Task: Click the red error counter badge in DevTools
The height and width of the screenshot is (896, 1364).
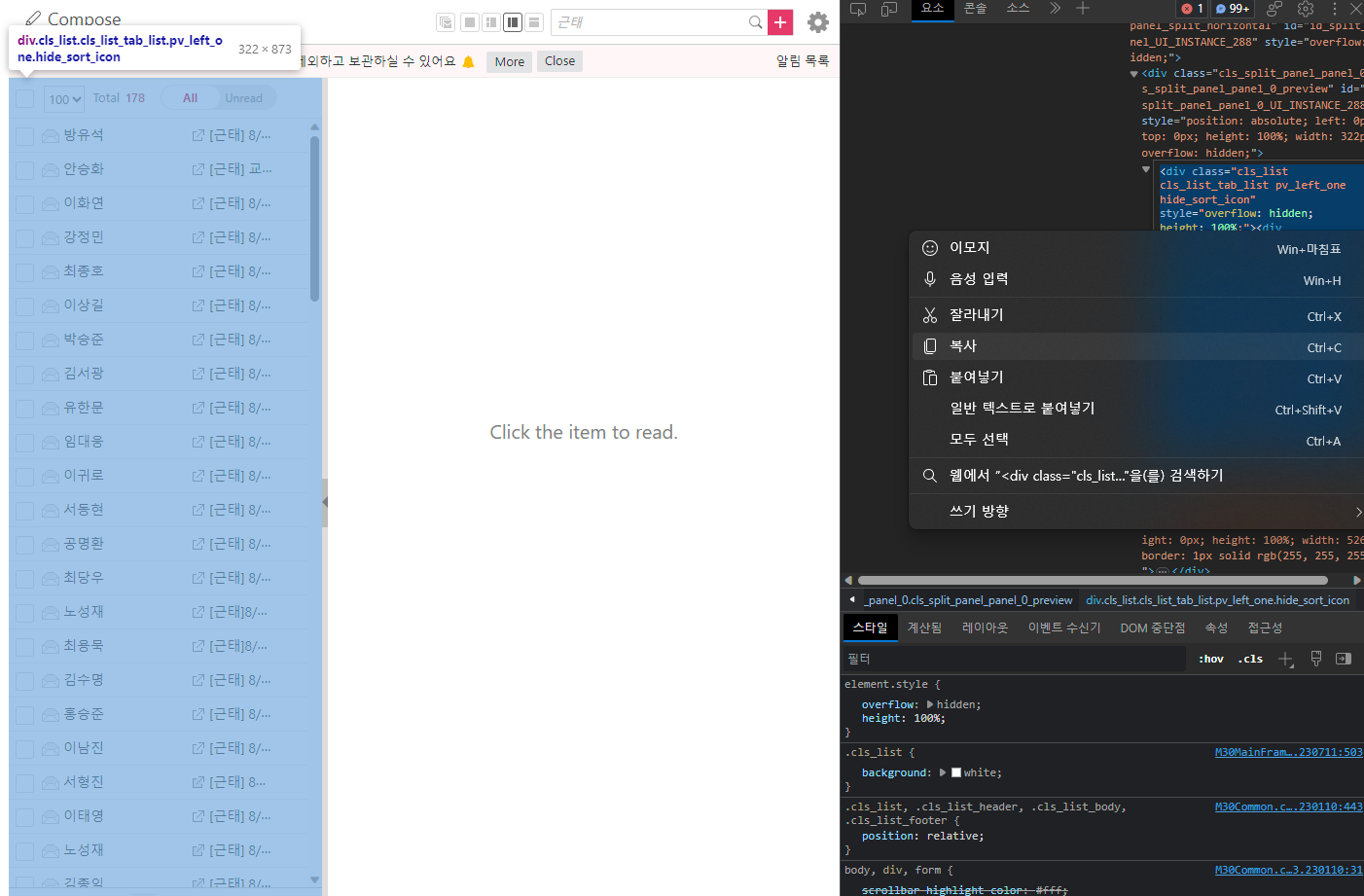Action: (1194, 9)
